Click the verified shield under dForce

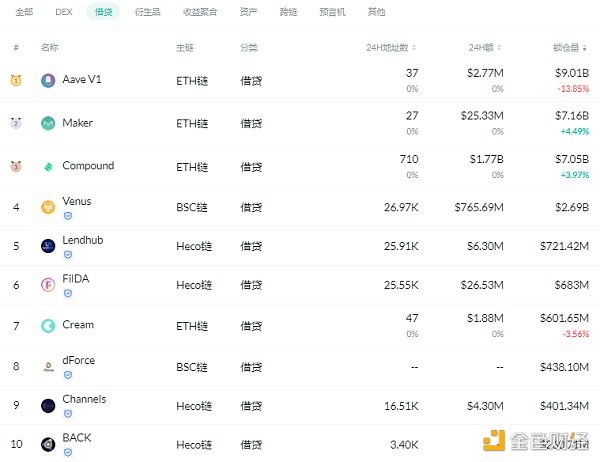click(68, 375)
